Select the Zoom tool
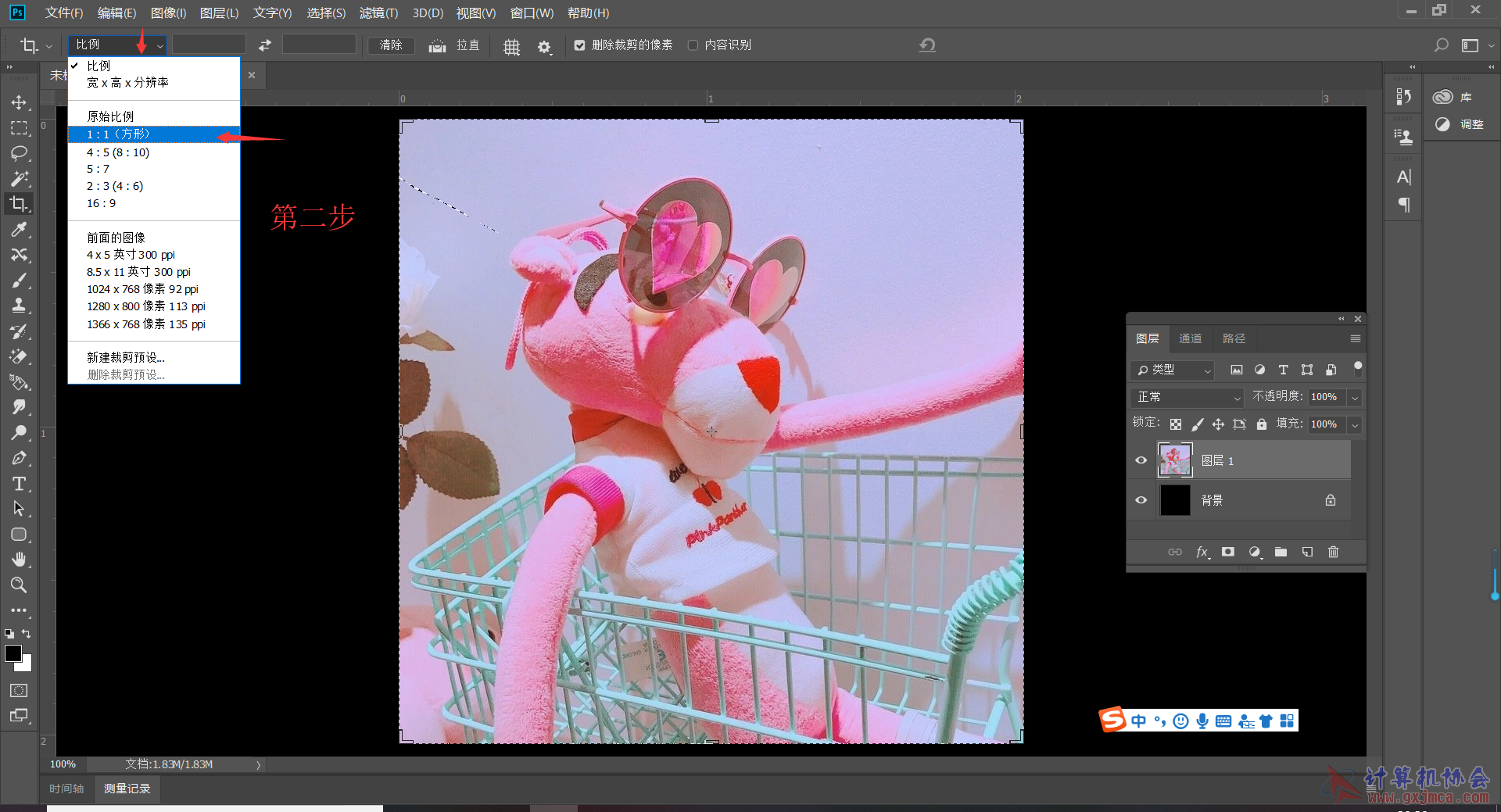Screen dimensions: 1501x812 [x=19, y=585]
